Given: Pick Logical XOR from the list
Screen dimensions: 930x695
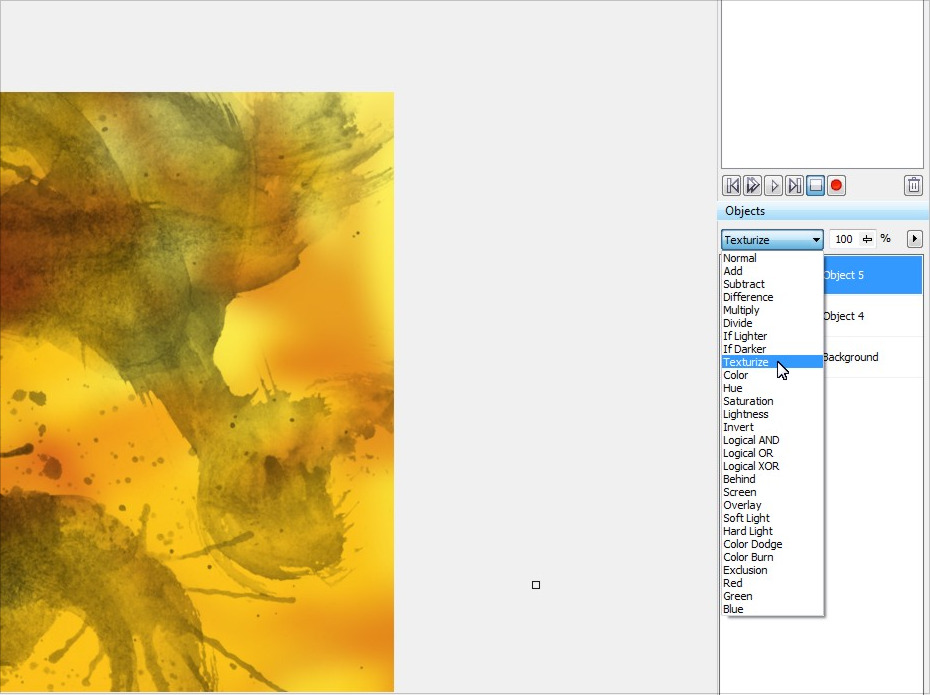Looking at the screenshot, I should pyautogui.click(x=751, y=466).
